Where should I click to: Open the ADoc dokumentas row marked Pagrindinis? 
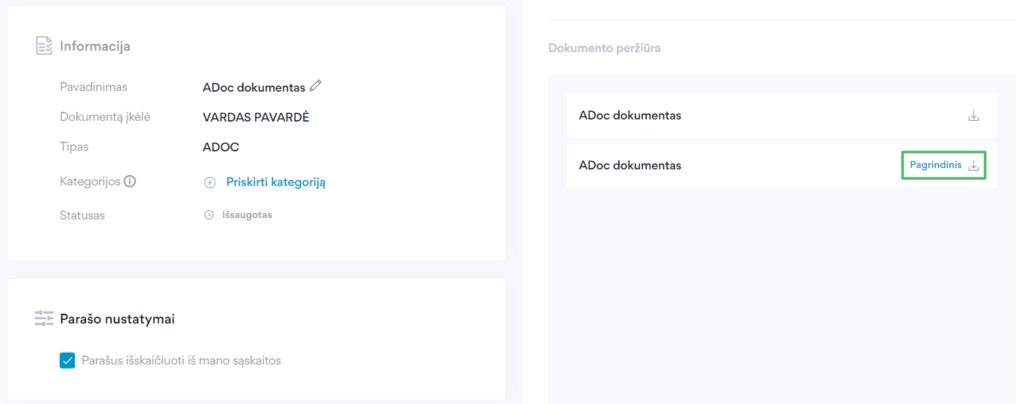[781, 166]
